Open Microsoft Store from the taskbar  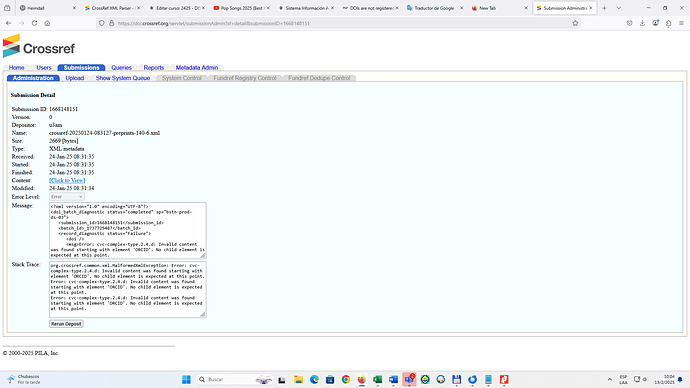click(330, 379)
